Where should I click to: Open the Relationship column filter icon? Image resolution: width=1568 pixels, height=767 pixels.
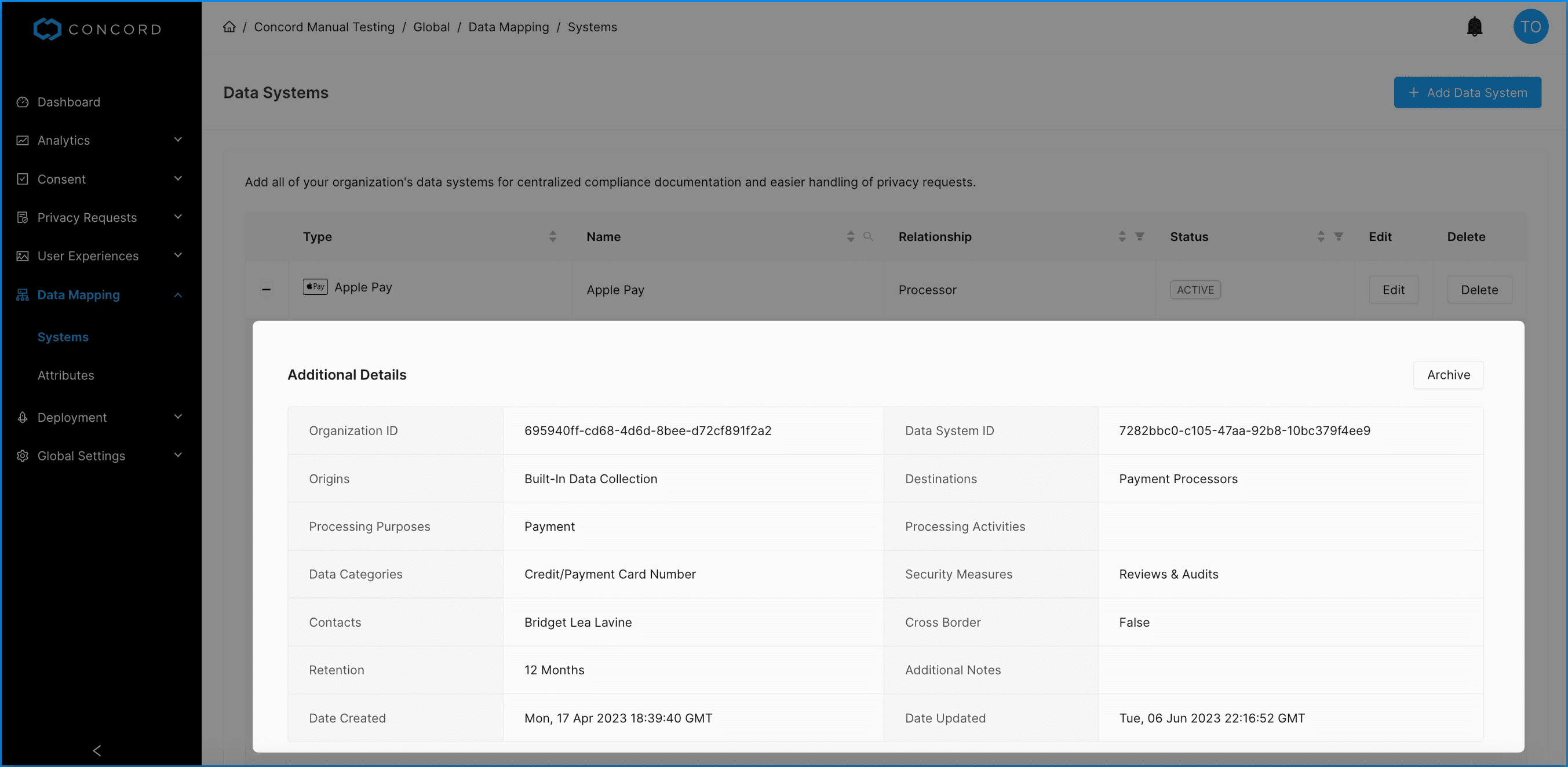point(1139,237)
